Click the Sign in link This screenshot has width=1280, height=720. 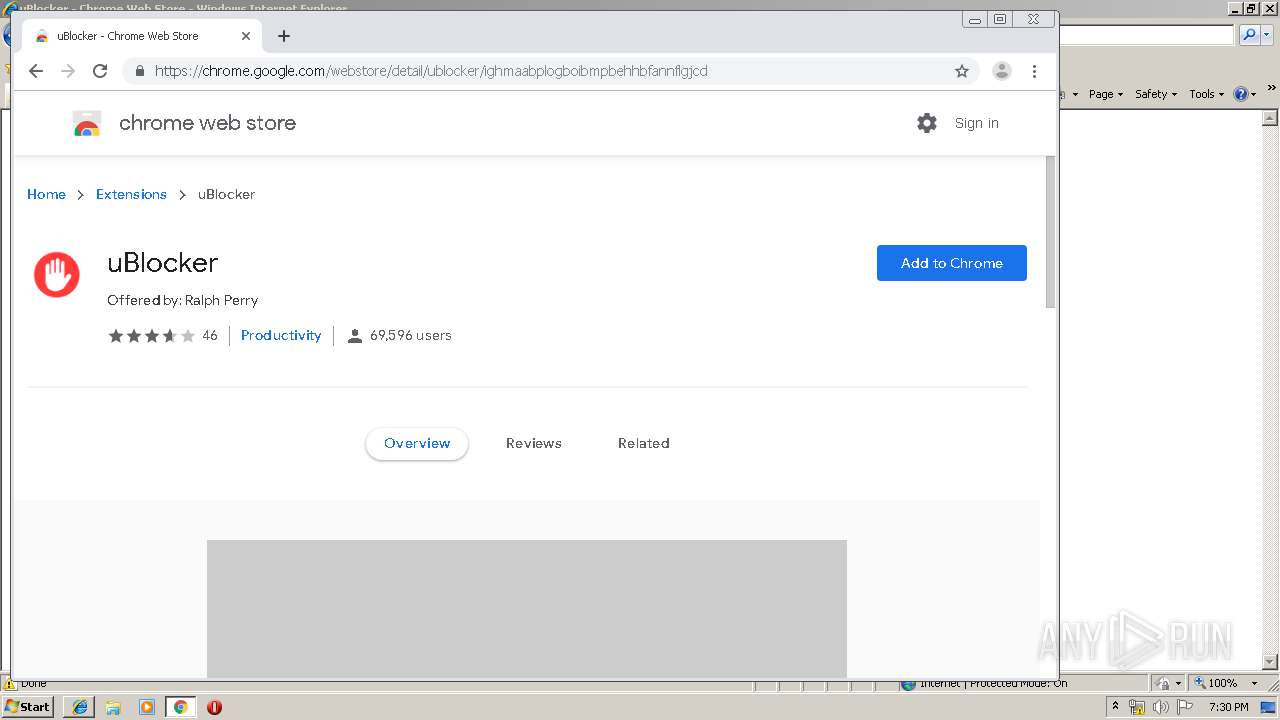(976, 123)
